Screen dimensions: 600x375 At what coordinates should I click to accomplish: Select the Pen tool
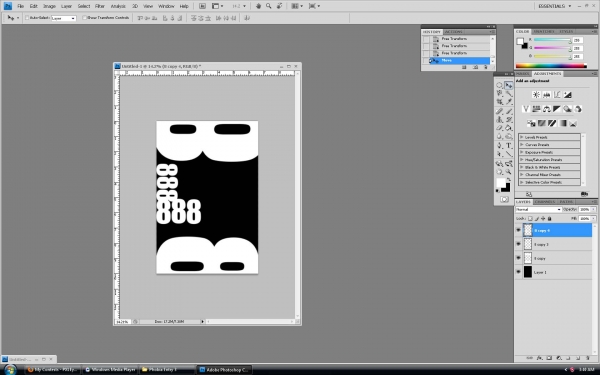pyautogui.click(x=500, y=146)
